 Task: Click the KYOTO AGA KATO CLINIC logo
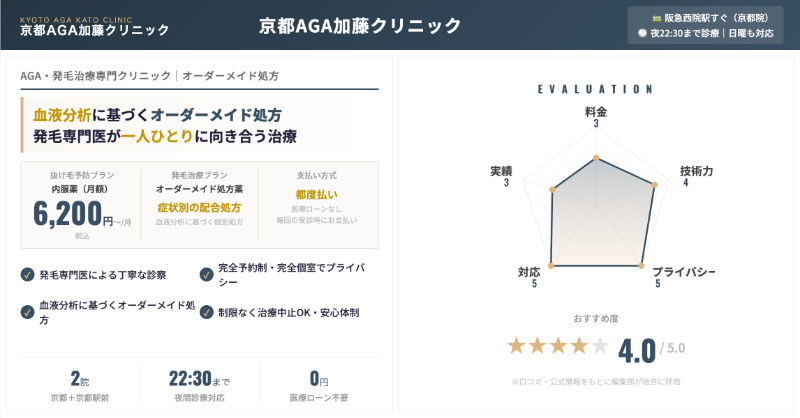[x=95, y=25]
